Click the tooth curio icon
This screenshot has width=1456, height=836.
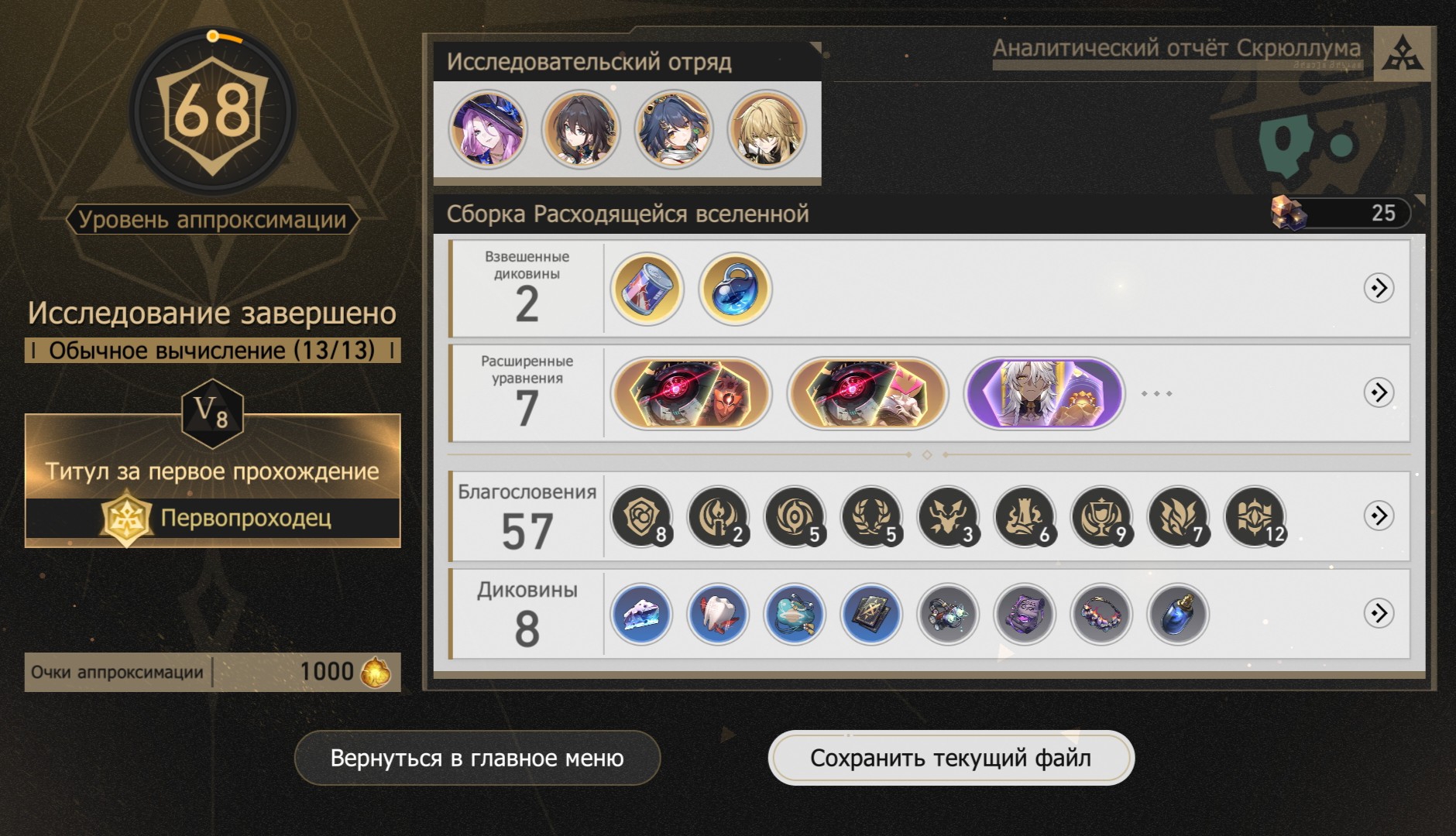coord(718,614)
